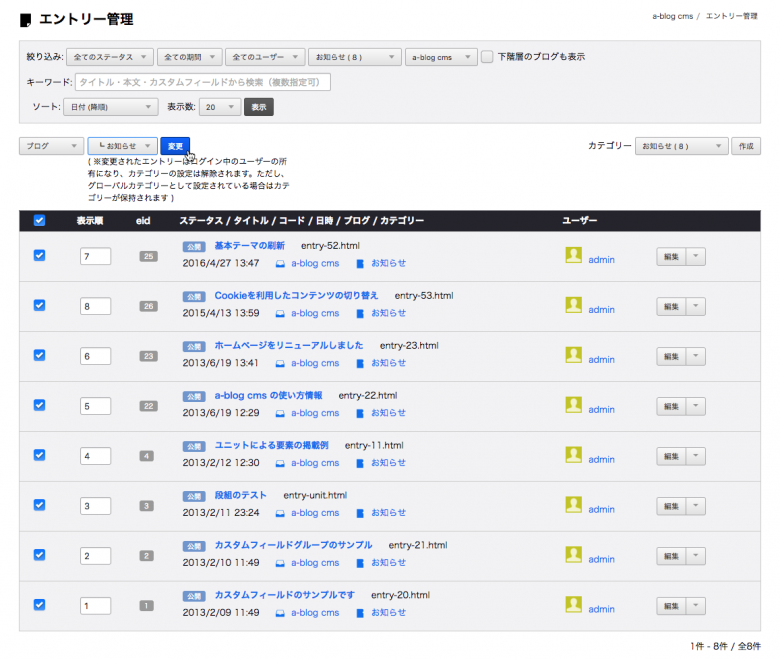The width and height of the screenshot is (780, 659).
Task: Open the 全てのステータス filter dropdown
Action: (x=110, y=57)
